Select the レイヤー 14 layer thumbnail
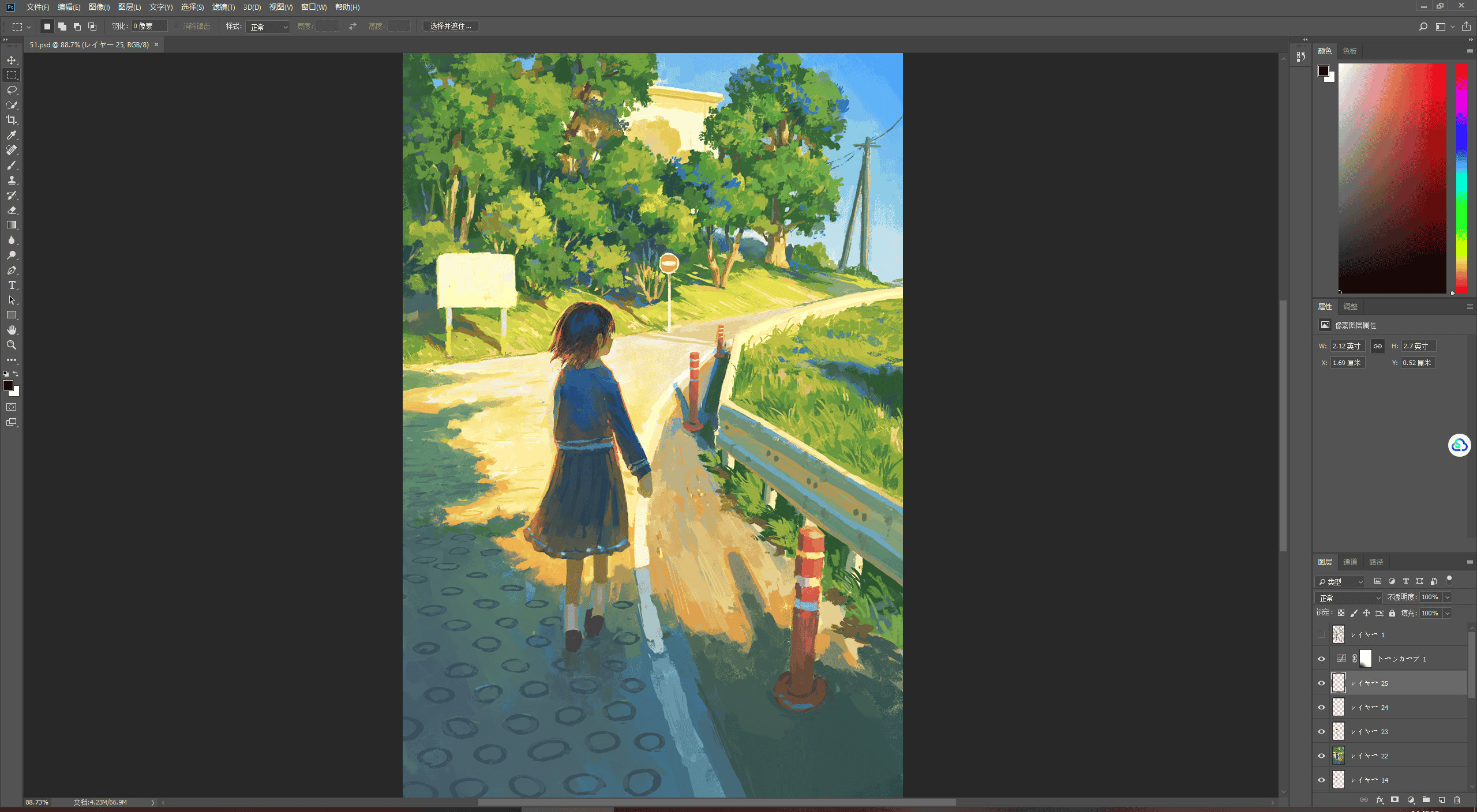The image size is (1477, 812). pos(1339,780)
